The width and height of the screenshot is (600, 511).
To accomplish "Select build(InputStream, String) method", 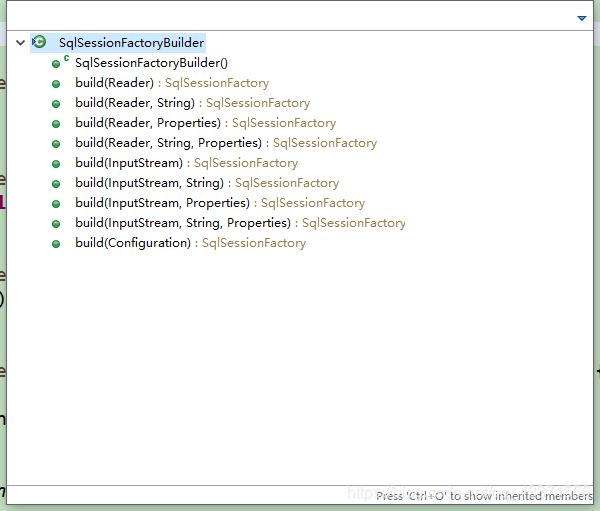I will [207, 183].
